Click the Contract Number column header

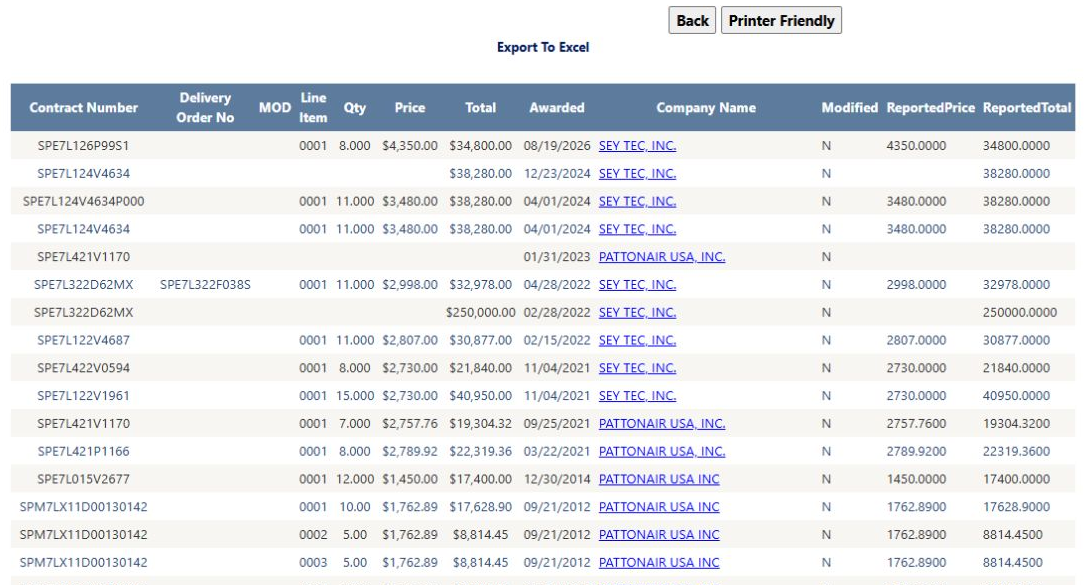83,108
